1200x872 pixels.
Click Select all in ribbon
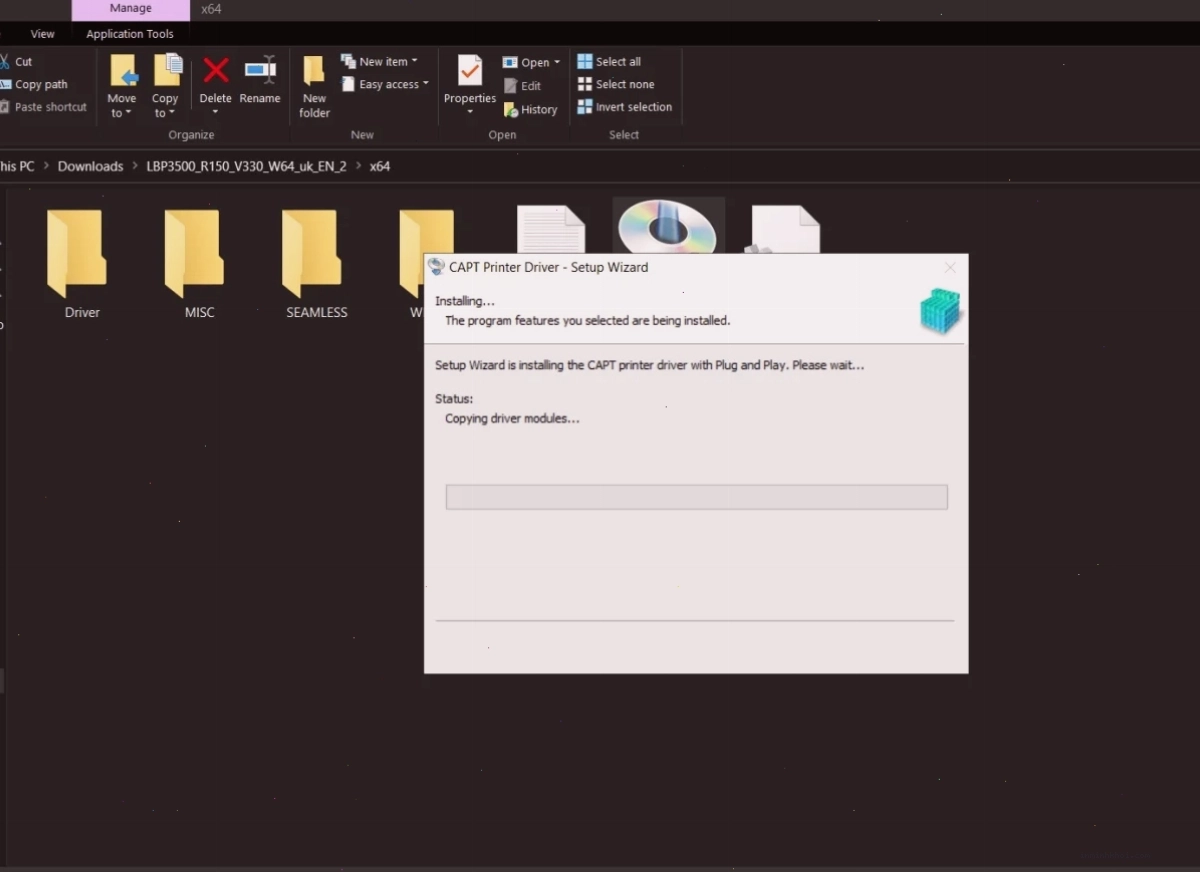coord(609,61)
